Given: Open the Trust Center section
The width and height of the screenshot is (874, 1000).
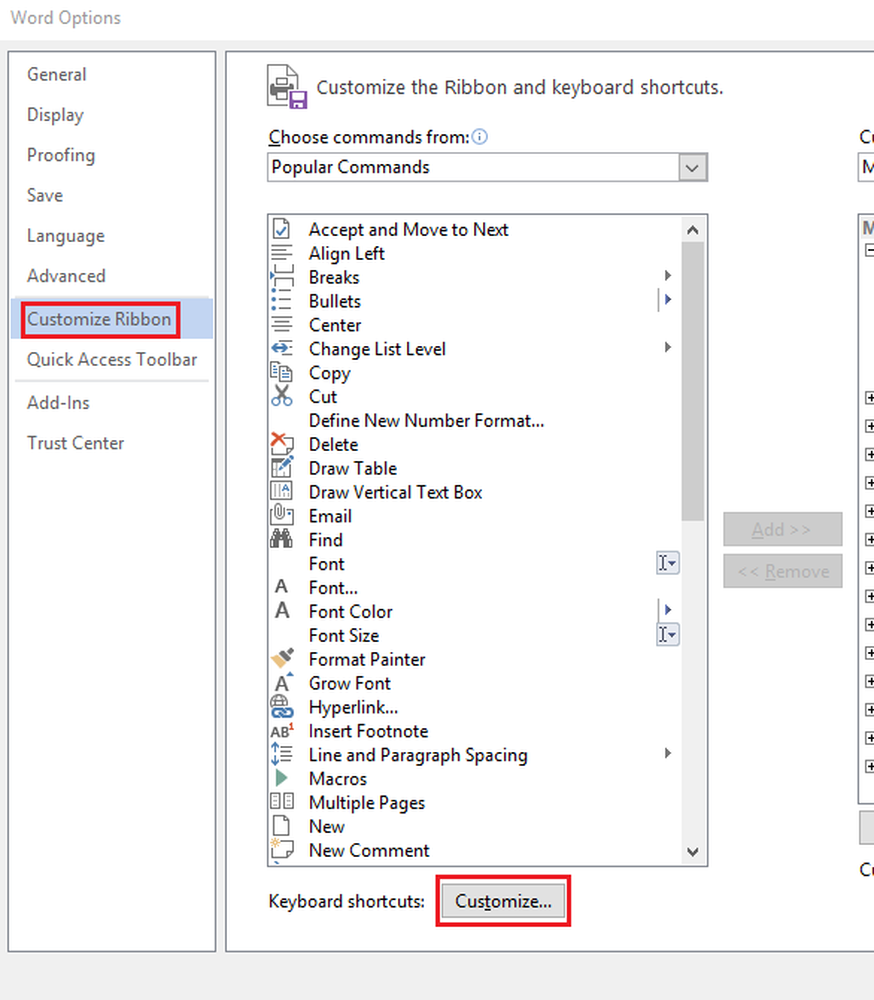Looking at the screenshot, I should (x=75, y=443).
